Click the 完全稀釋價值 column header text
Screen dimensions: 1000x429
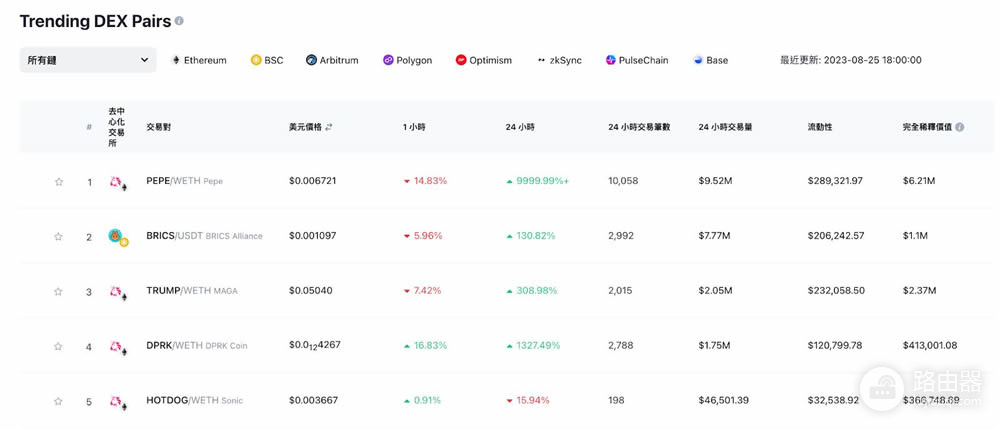click(927, 127)
